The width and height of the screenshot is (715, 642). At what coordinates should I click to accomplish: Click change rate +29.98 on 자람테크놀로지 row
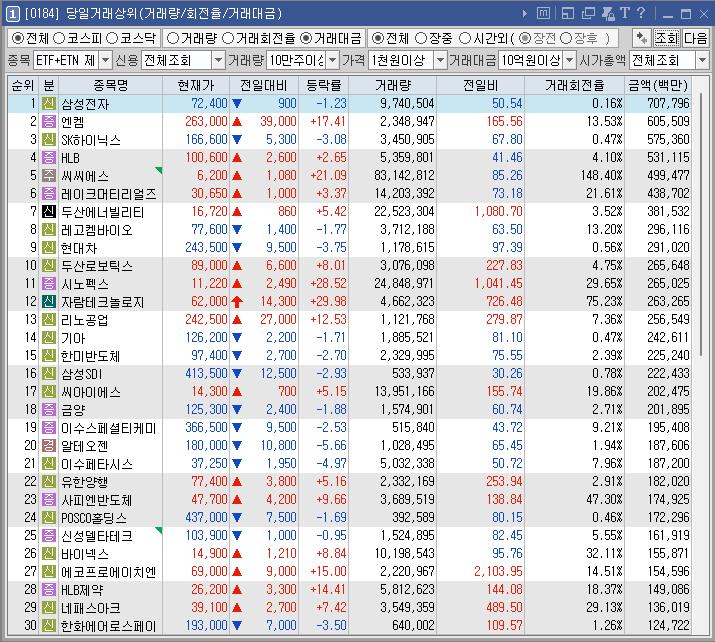pos(328,301)
